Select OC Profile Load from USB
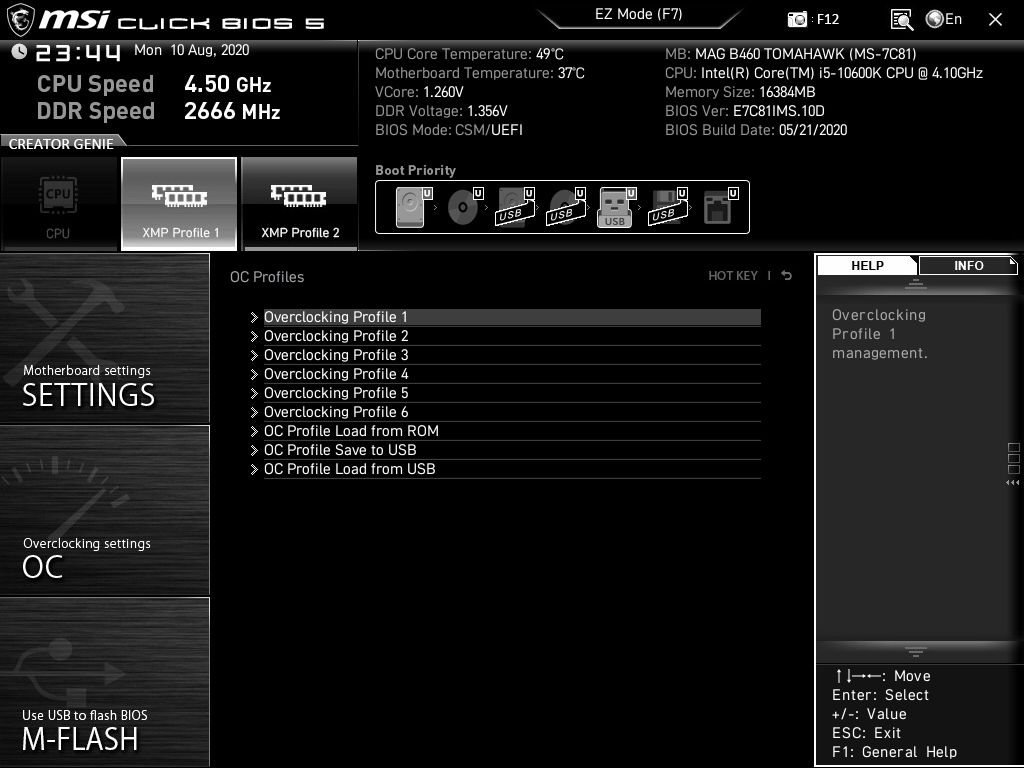This screenshot has height=768, width=1024. click(x=512, y=468)
